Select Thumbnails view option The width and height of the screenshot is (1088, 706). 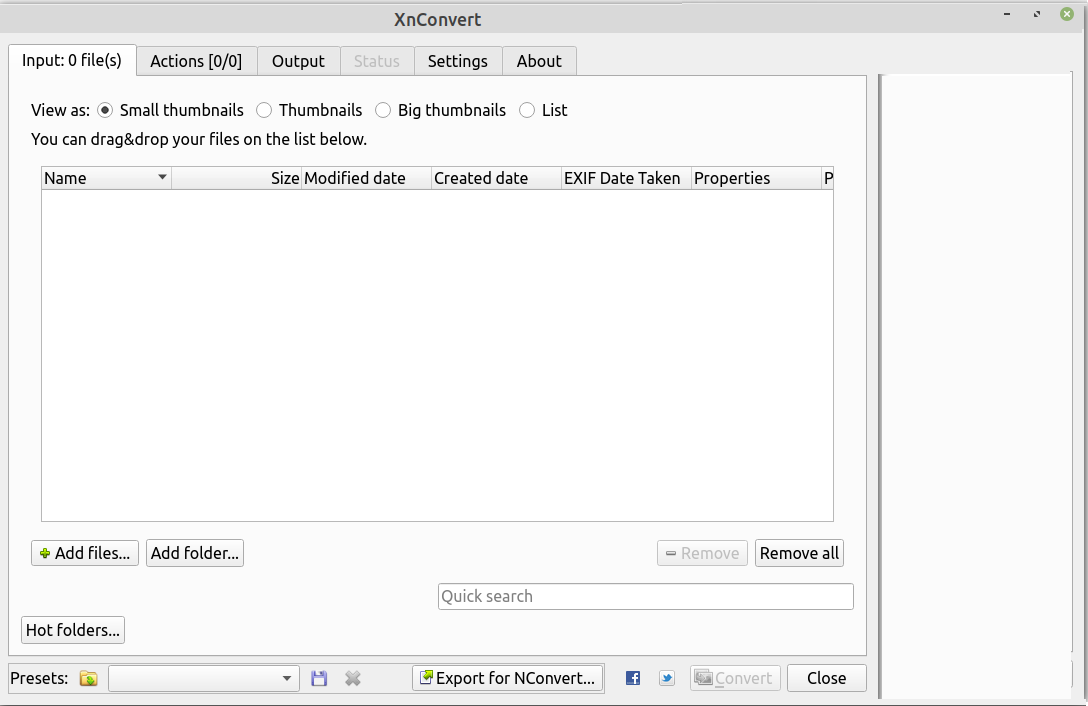264,110
